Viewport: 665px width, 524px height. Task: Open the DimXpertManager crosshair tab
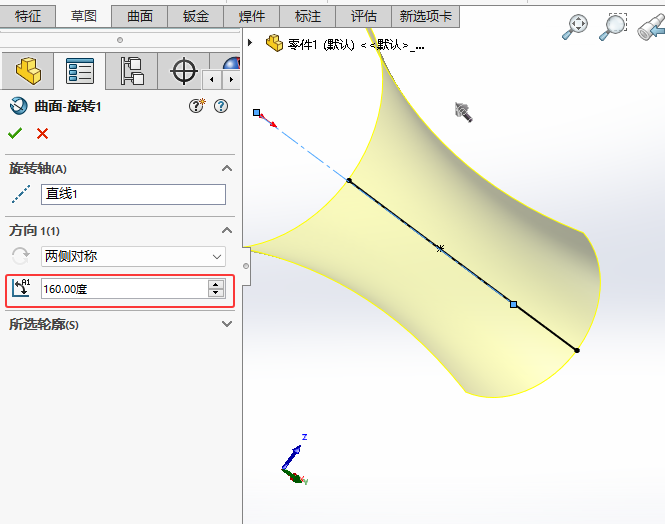click(x=184, y=71)
